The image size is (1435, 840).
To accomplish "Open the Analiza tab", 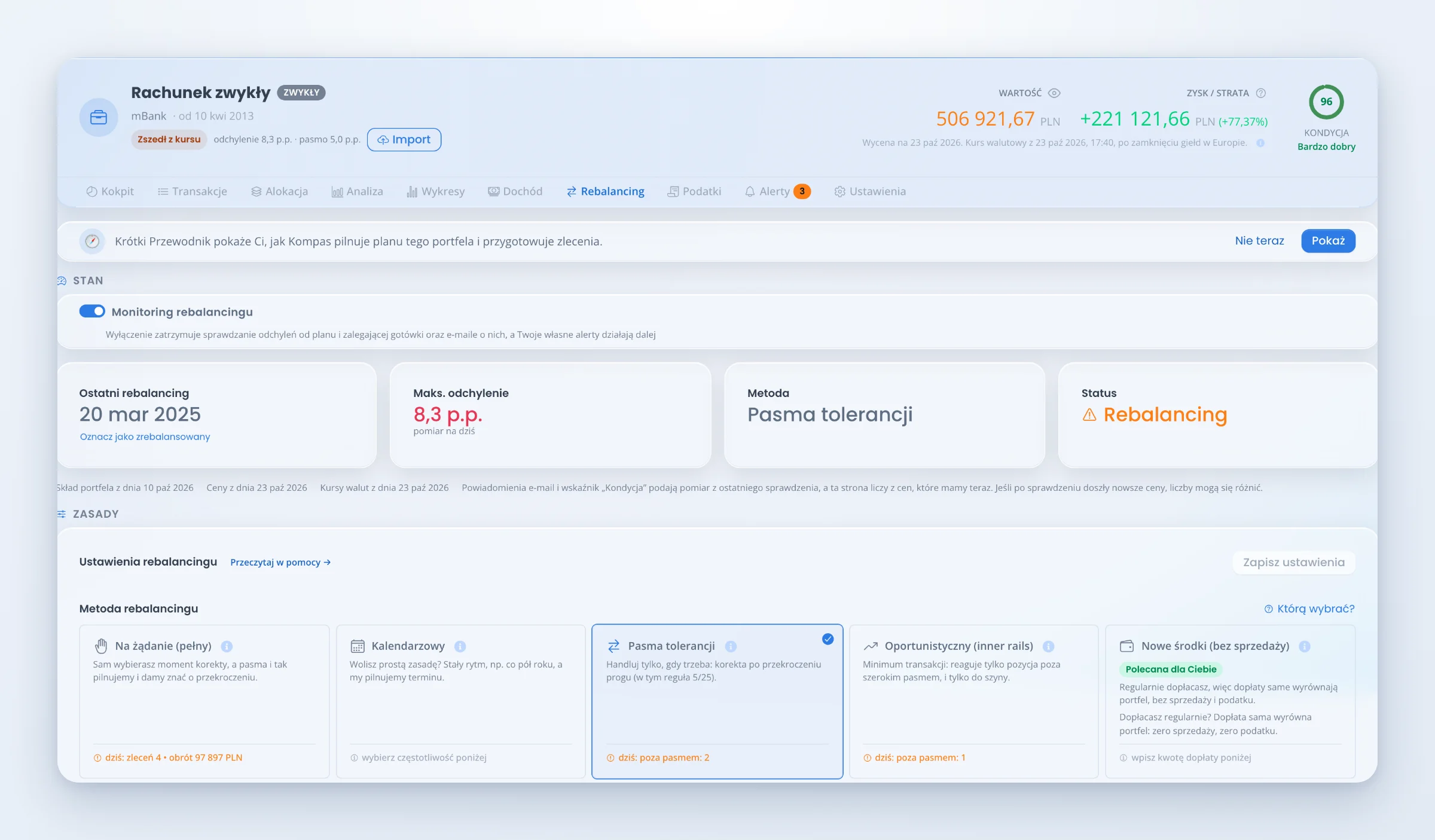I will point(357,191).
